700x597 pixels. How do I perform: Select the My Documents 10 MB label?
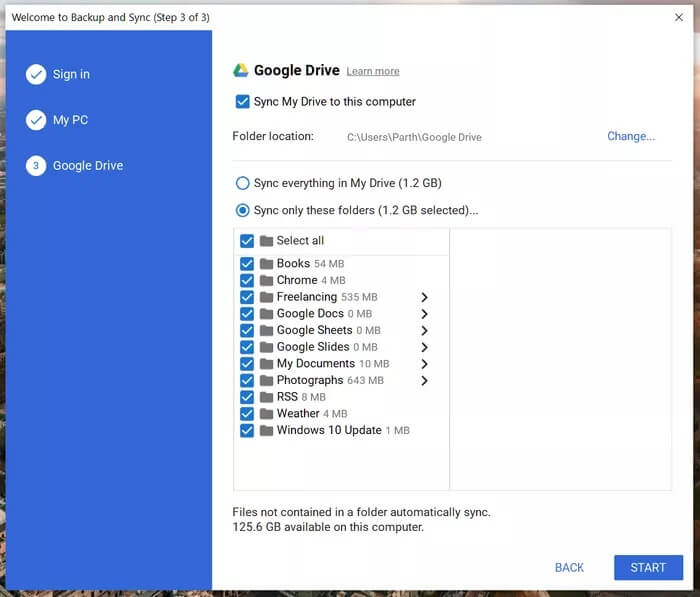click(x=333, y=363)
